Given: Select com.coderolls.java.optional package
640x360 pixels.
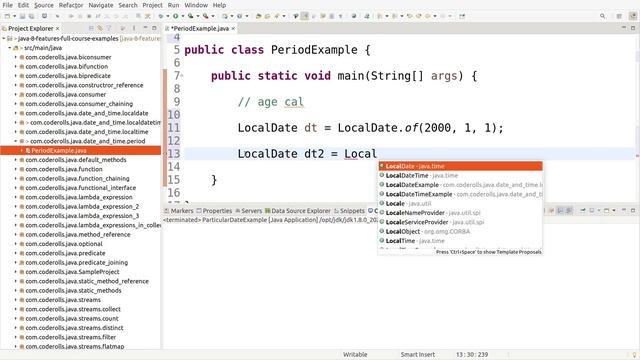Looking at the screenshot, I should (x=63, y=244).
